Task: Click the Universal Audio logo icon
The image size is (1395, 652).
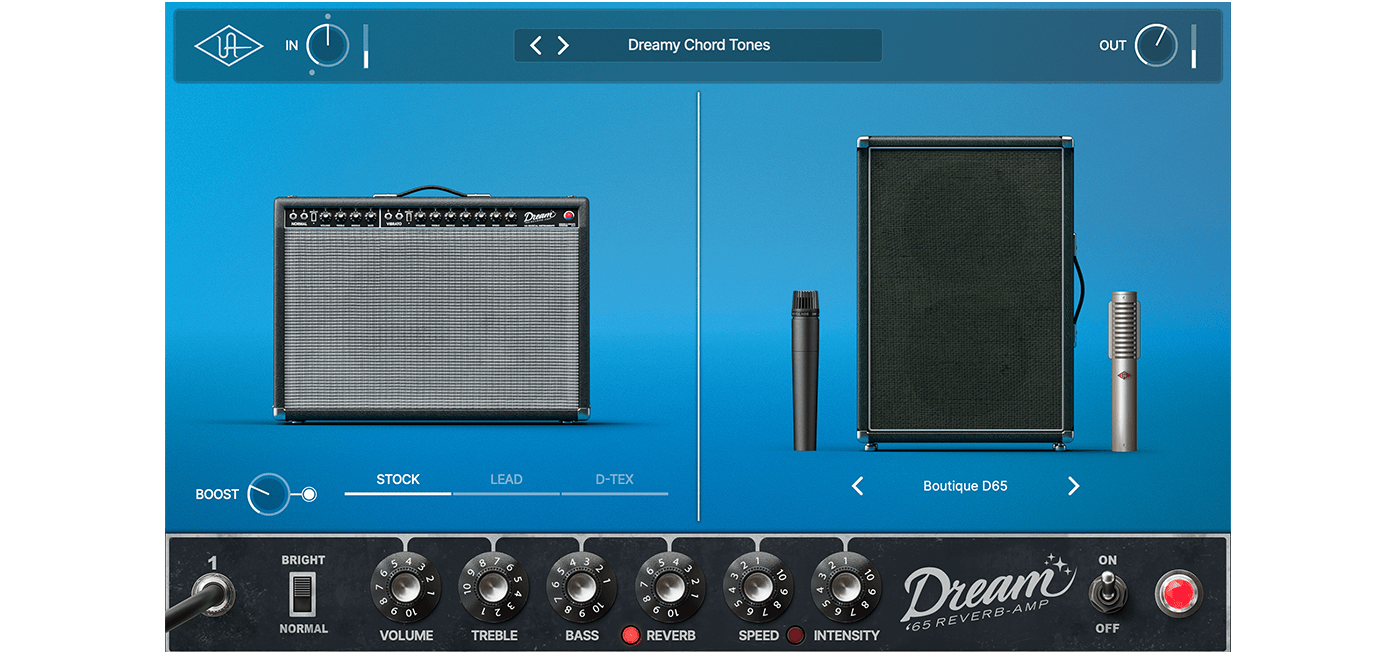Action: coord(229,46)
